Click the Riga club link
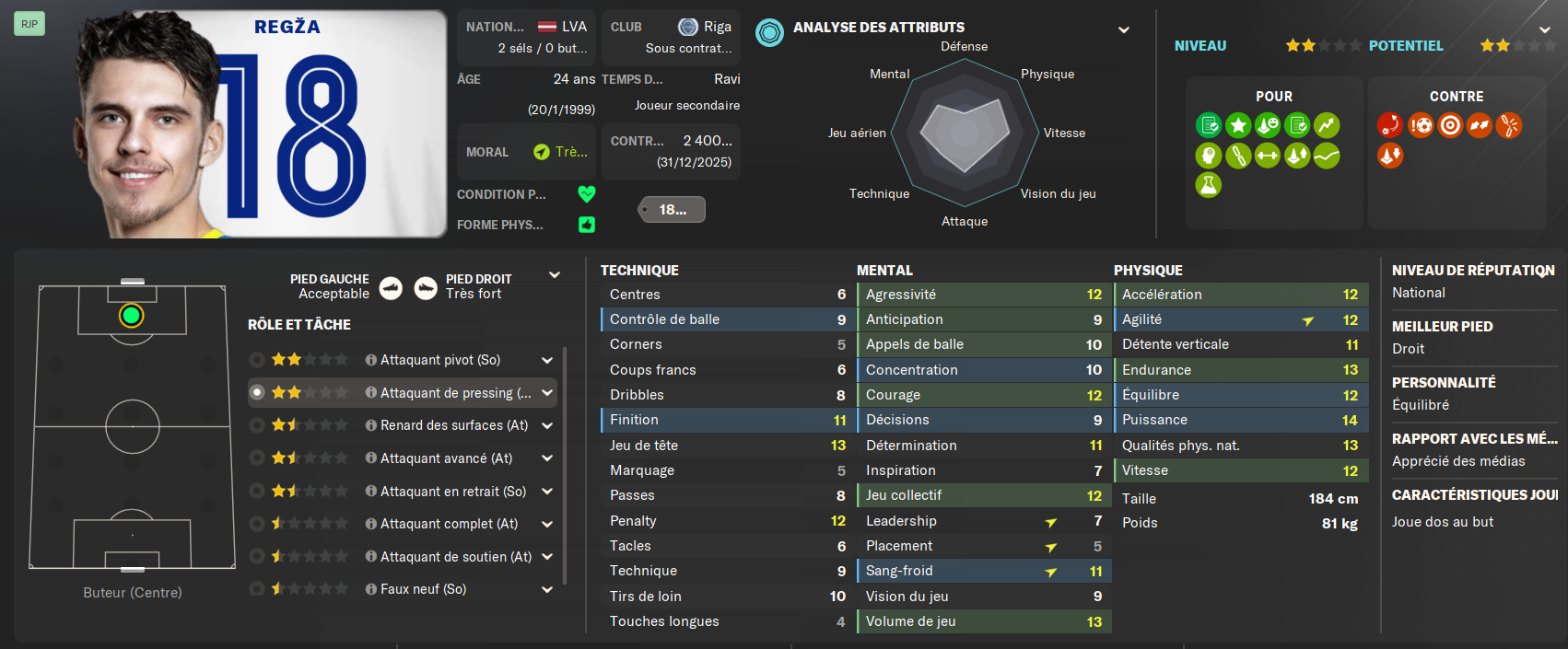This screenshot has height=649, width=1568. [x=718, y=27]
